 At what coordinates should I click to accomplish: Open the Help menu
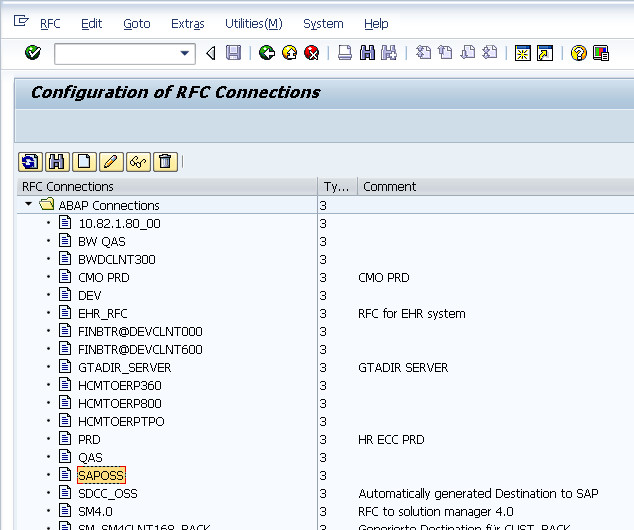(x=376, y=24)
